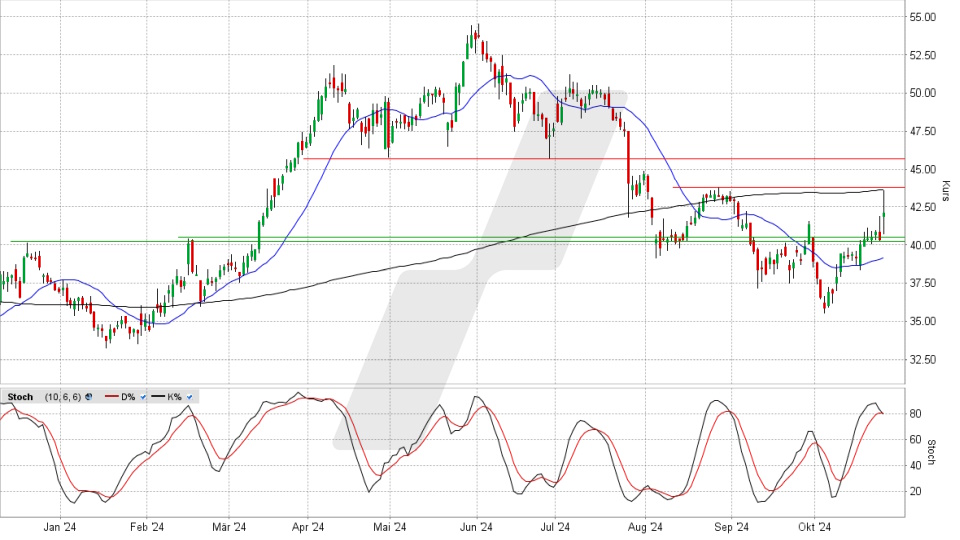The width and height of the screenshot is (960, 540).
Task: Click the 60 stochastic axis label
Action: coord(916,440)
